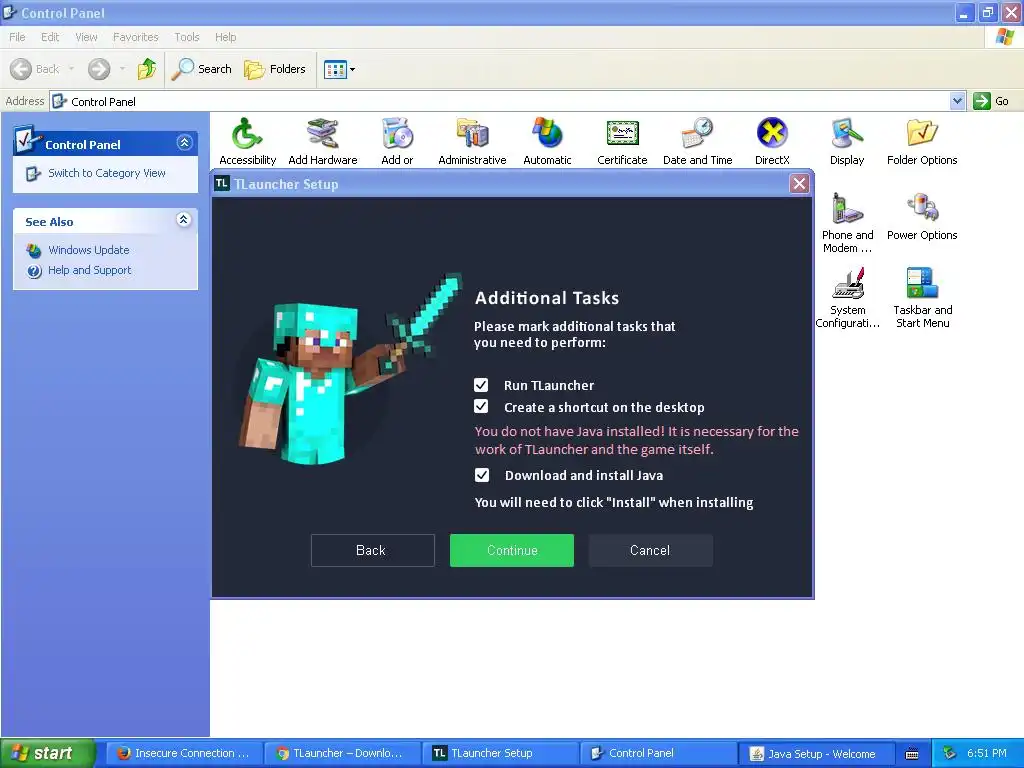Open the Help menu

[x=225, y=37]
